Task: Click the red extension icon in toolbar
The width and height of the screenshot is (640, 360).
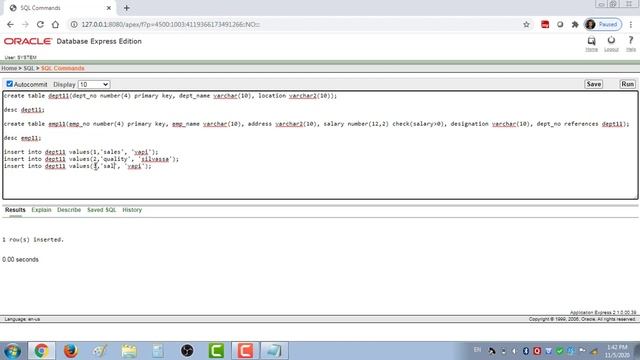Action: point(545,24)
